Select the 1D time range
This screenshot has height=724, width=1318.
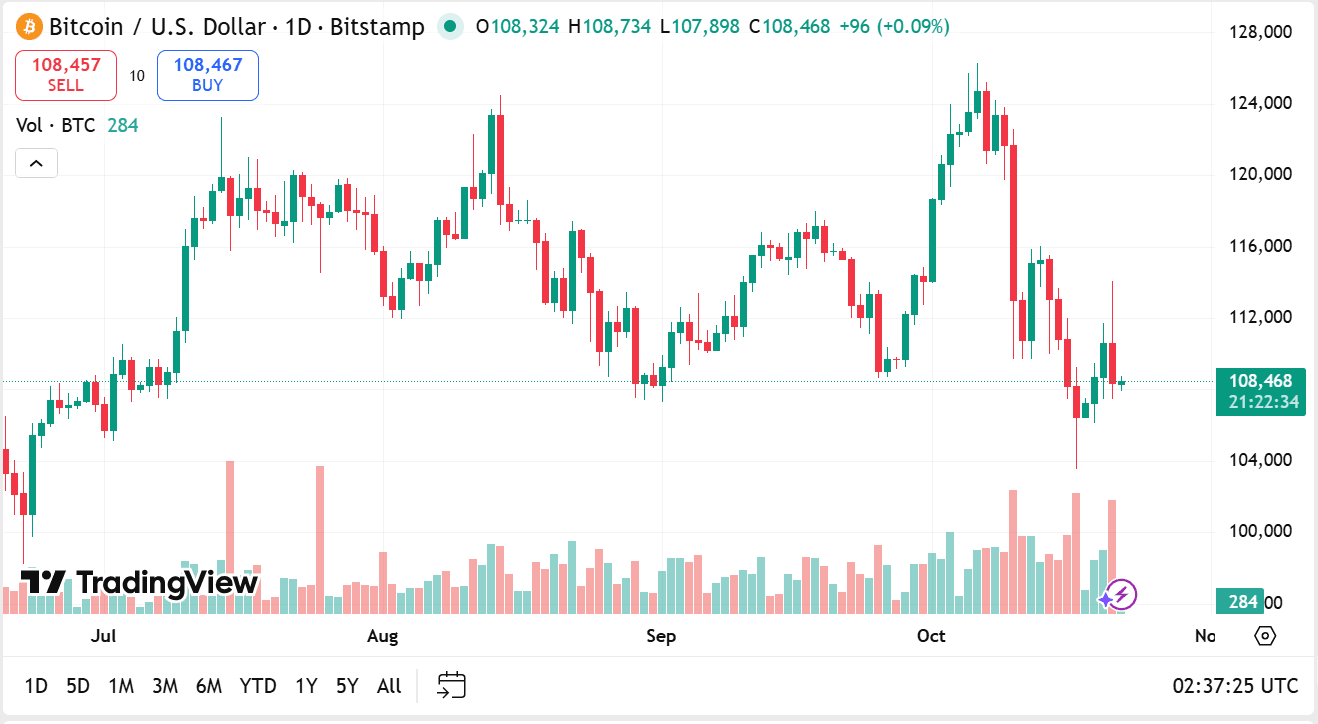[x=36, y=686]
